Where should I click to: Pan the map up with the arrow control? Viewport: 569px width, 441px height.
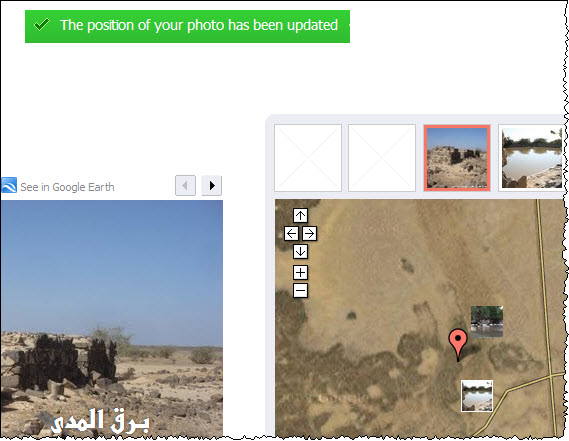coord(300,216)
